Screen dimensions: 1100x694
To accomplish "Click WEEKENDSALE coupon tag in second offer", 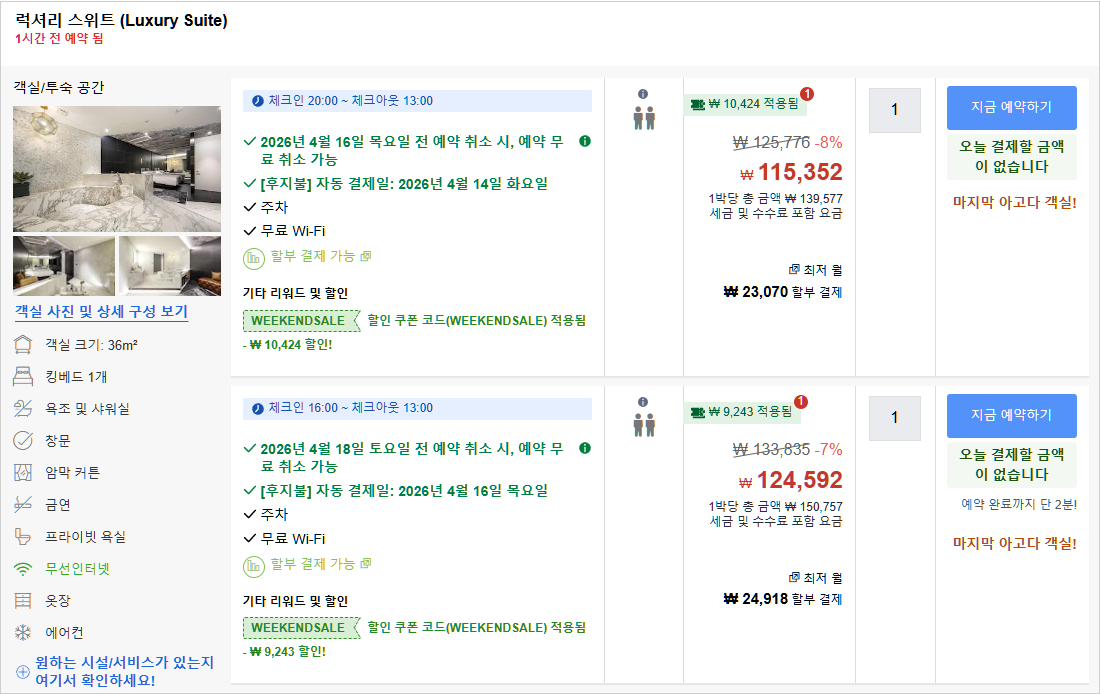I will (x=300, y=628).
